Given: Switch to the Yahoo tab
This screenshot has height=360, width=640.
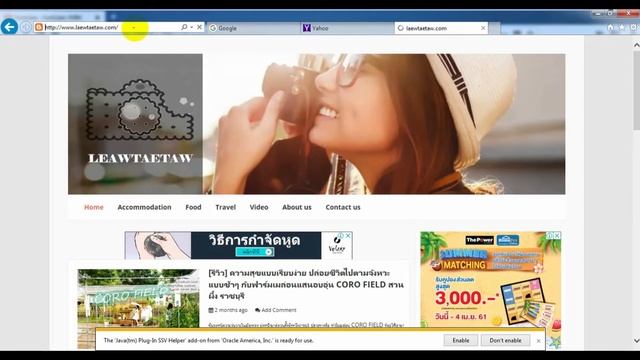Looking at the screenshot, I should click(347, 28).
